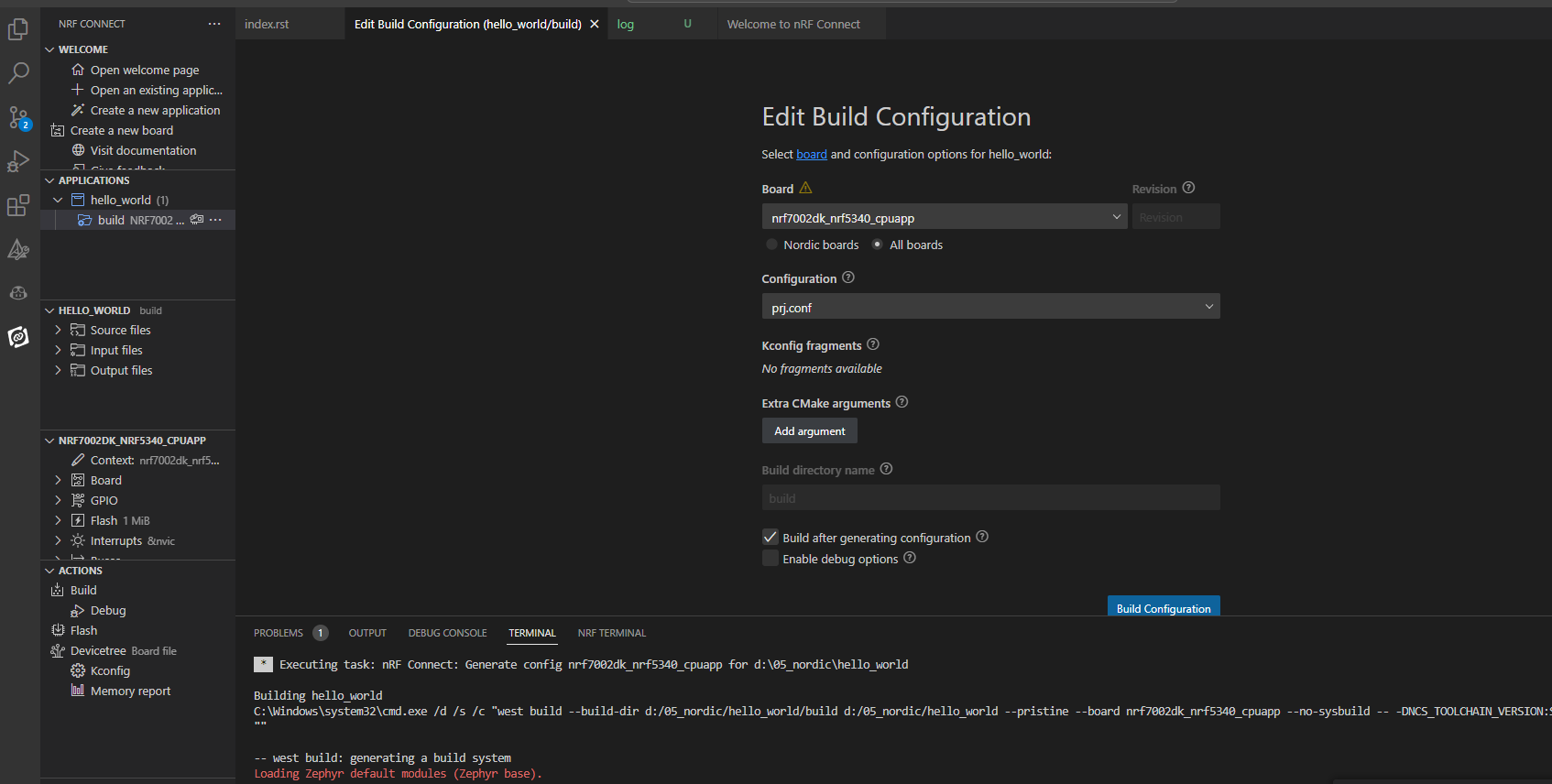This screenshot has width=1552, height=784.
Task: Show help for Build directory name
Action: pyautogui.click(x=886, y=469)
